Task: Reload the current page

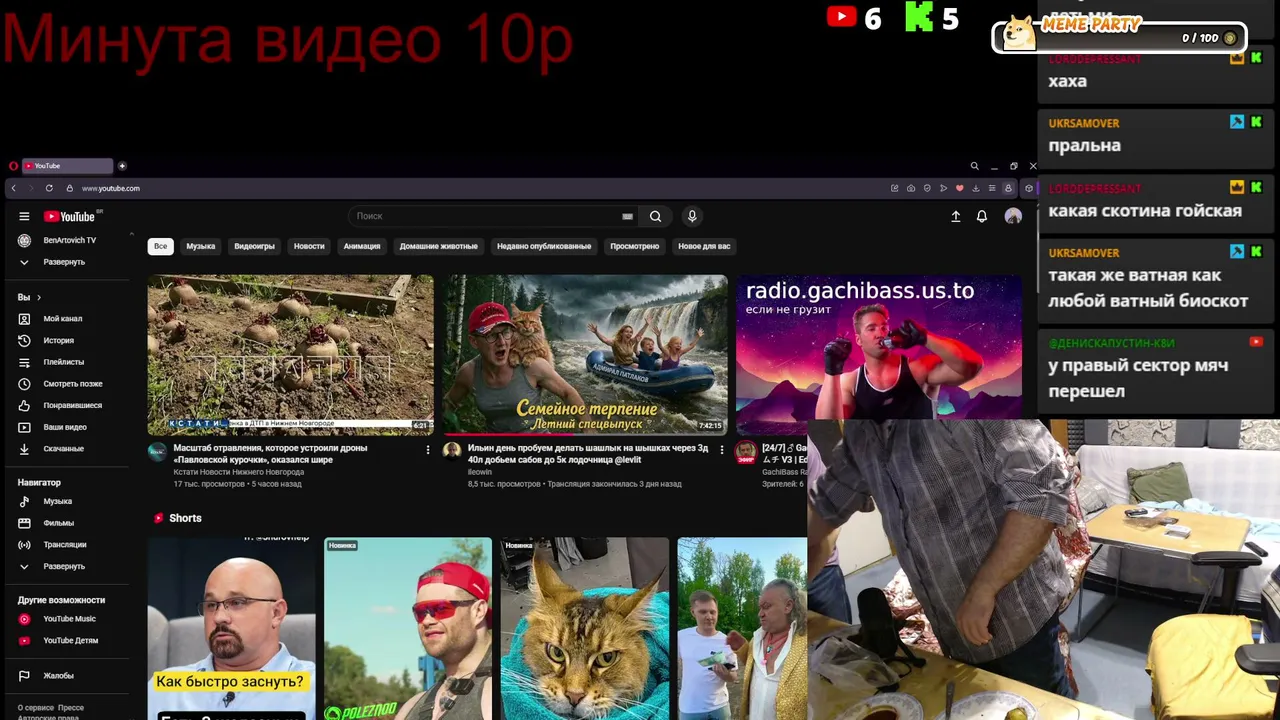Action: tap(49, 188)
